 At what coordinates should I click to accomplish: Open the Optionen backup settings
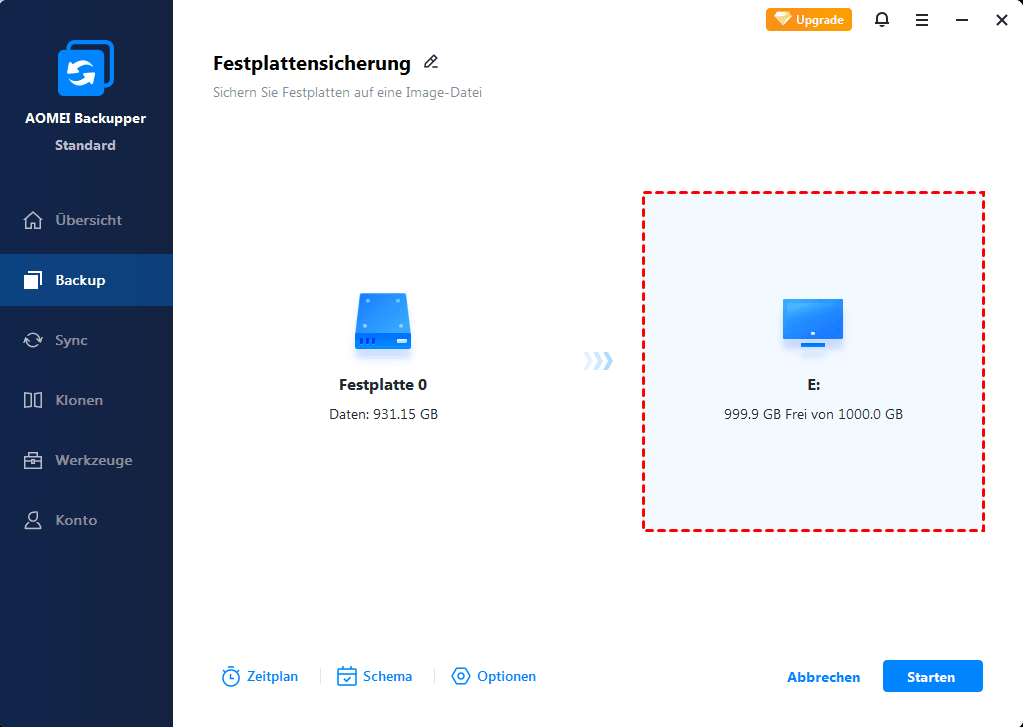tap(494, 676)
